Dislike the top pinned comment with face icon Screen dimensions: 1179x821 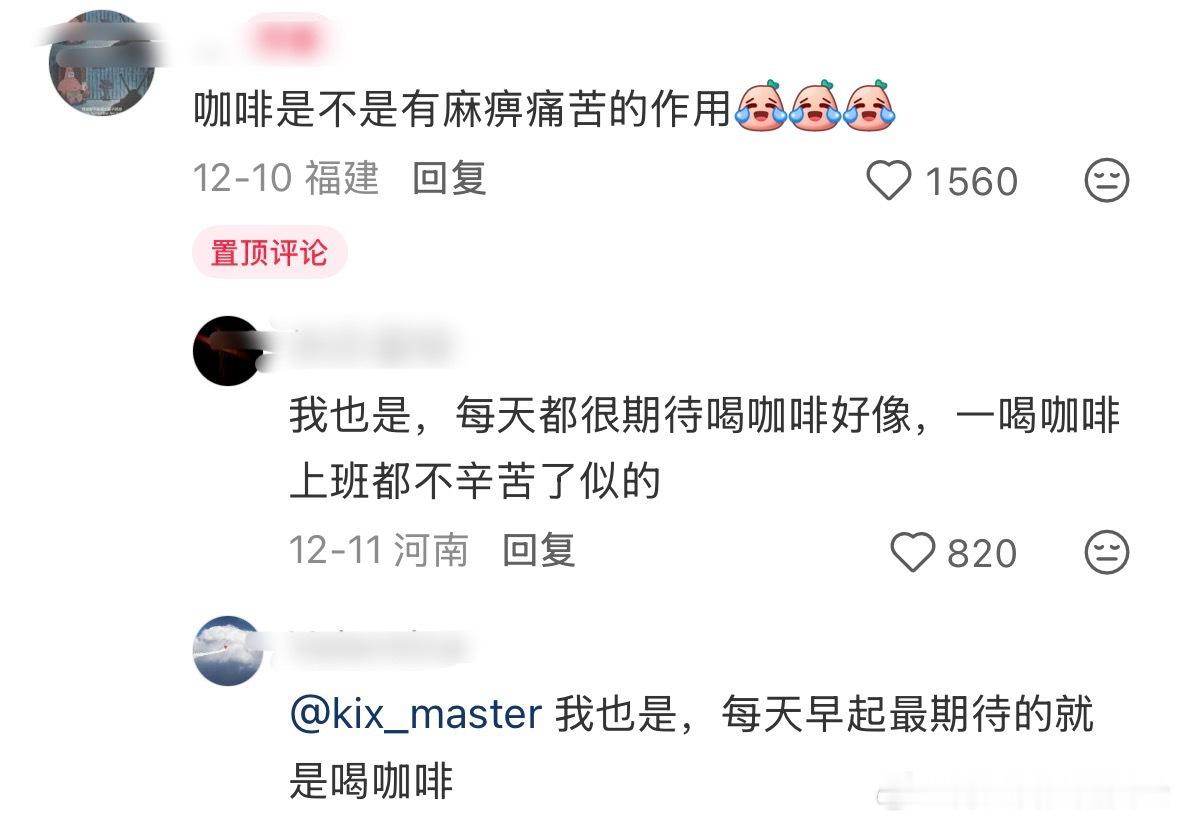point(1107,180)
